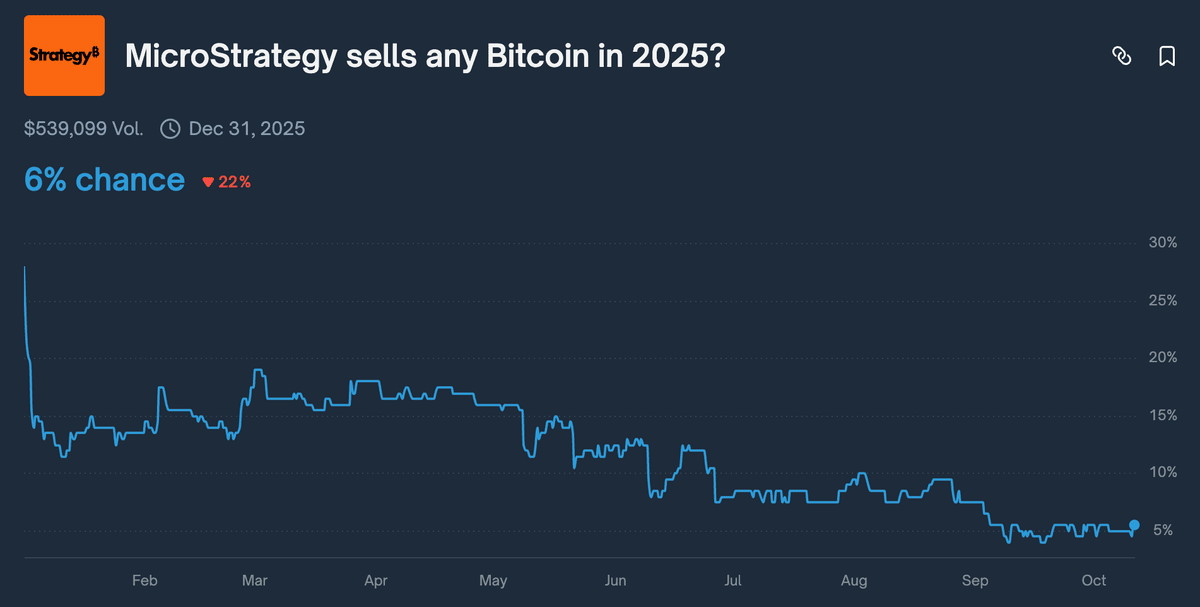Click the 15% gridline label
Viewport: 1200px width, 607px height.
coord(1164,415)
